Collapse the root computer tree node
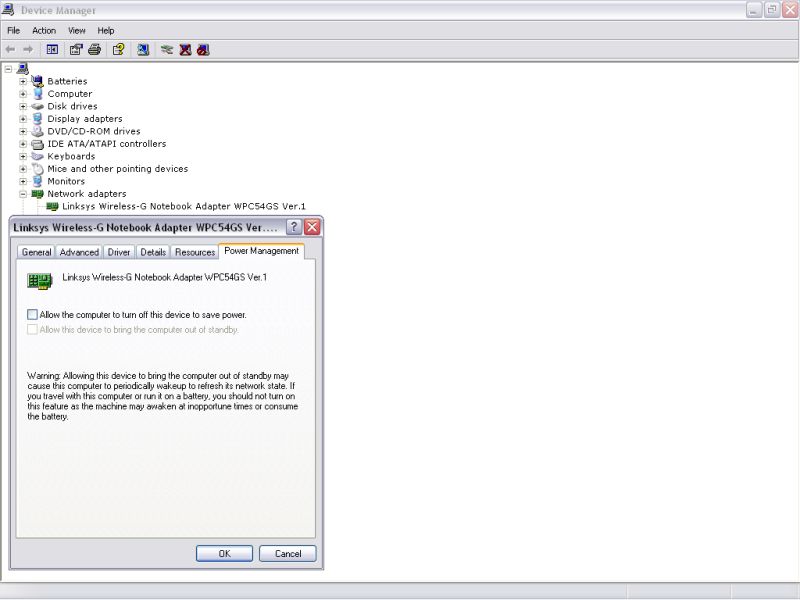800x600 pixels. coord(8,69)
